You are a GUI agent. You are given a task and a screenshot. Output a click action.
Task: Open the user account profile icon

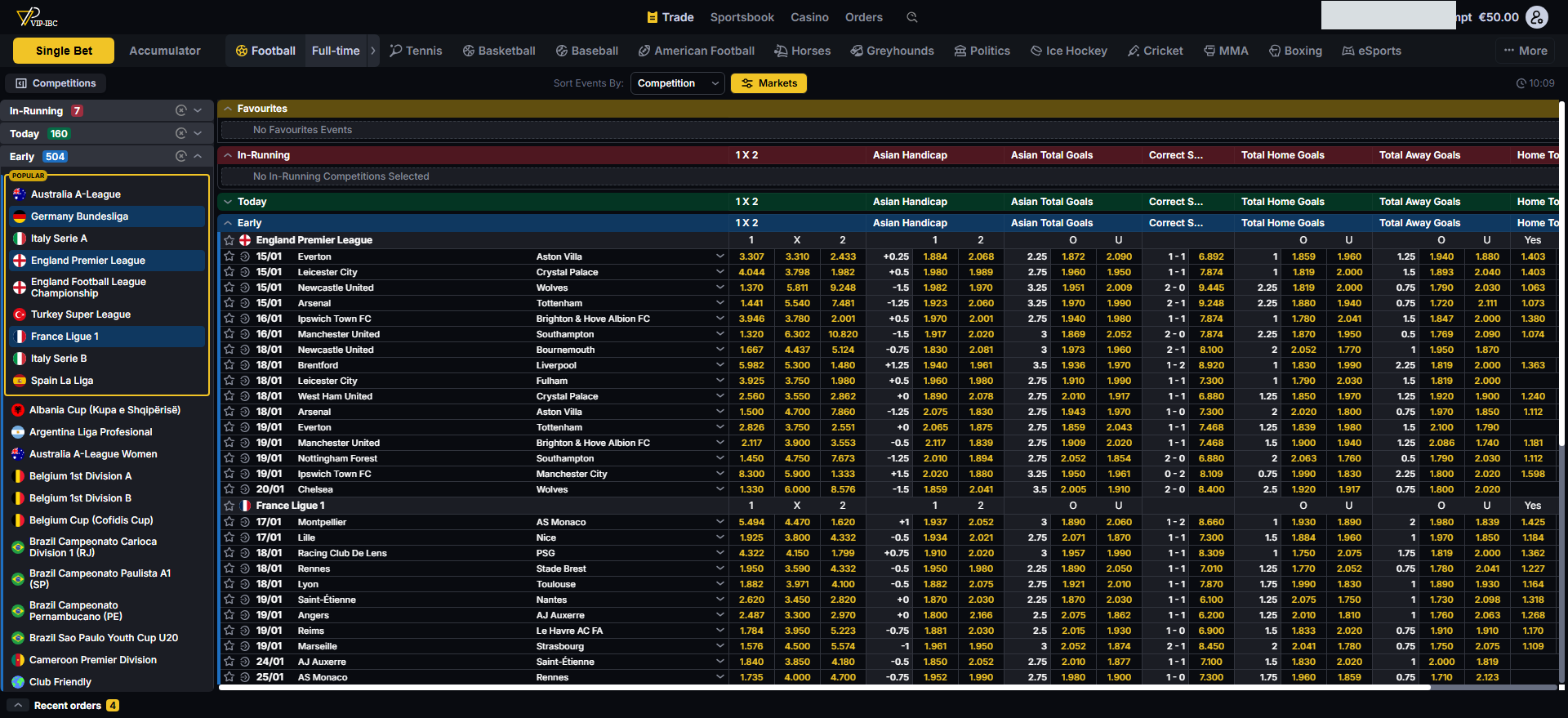point(1536,17)
